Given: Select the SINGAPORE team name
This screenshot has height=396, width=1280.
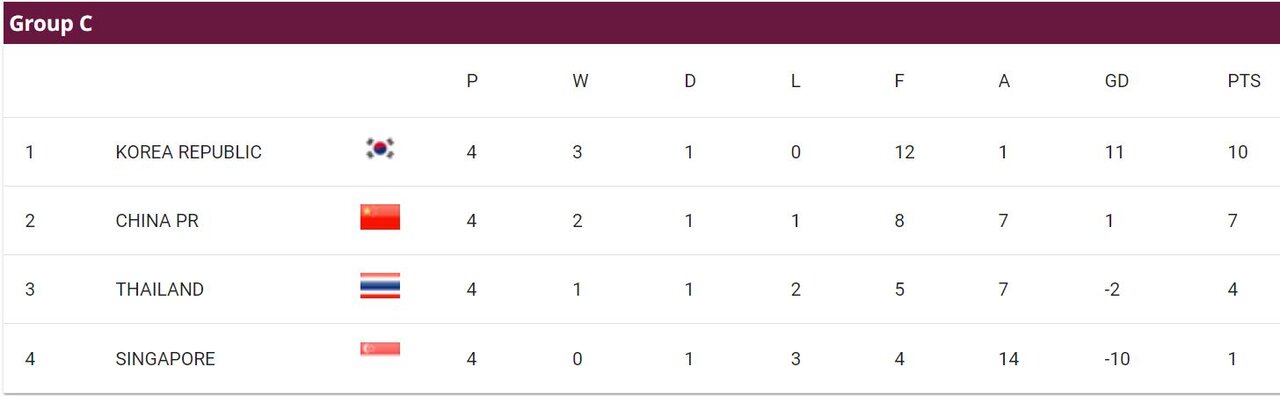Looking at the screenshot, I should (x=165, y=358).
